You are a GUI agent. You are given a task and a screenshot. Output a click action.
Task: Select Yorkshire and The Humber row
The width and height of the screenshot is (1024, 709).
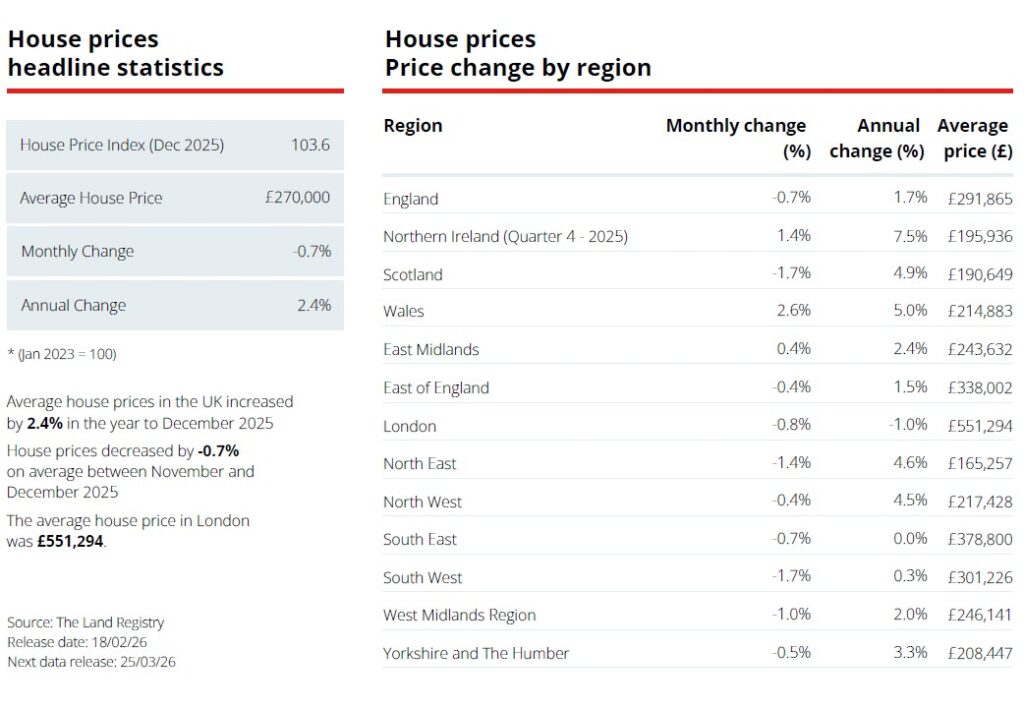[x=476, y=653]
